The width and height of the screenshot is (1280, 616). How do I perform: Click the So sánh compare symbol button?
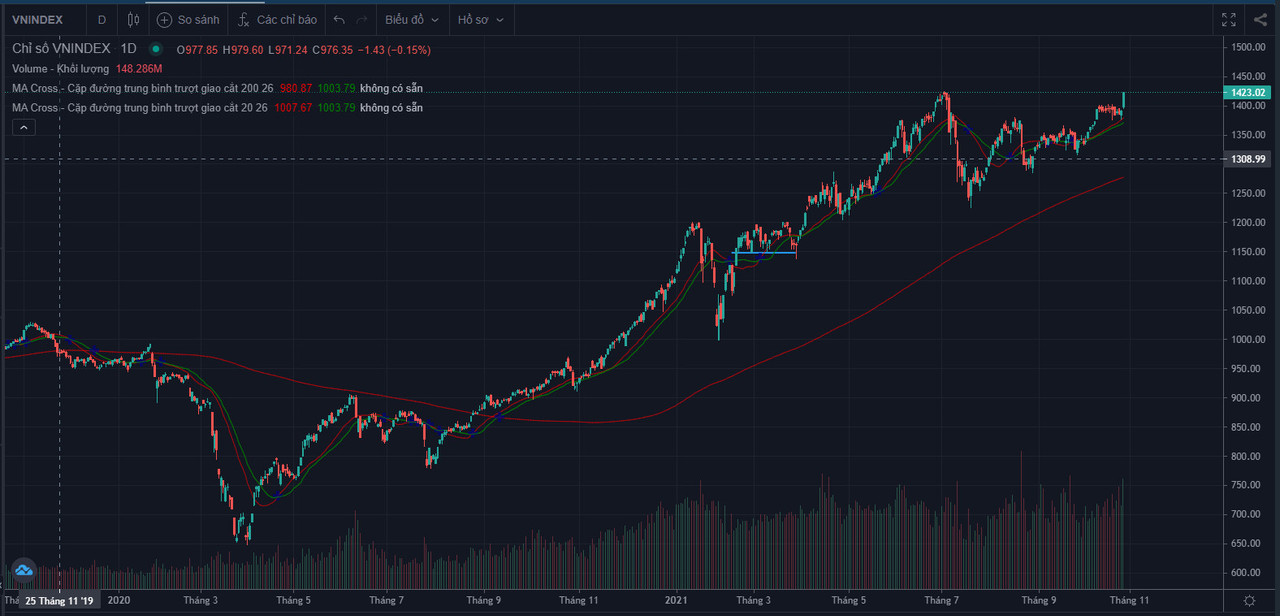pos(188,19)
